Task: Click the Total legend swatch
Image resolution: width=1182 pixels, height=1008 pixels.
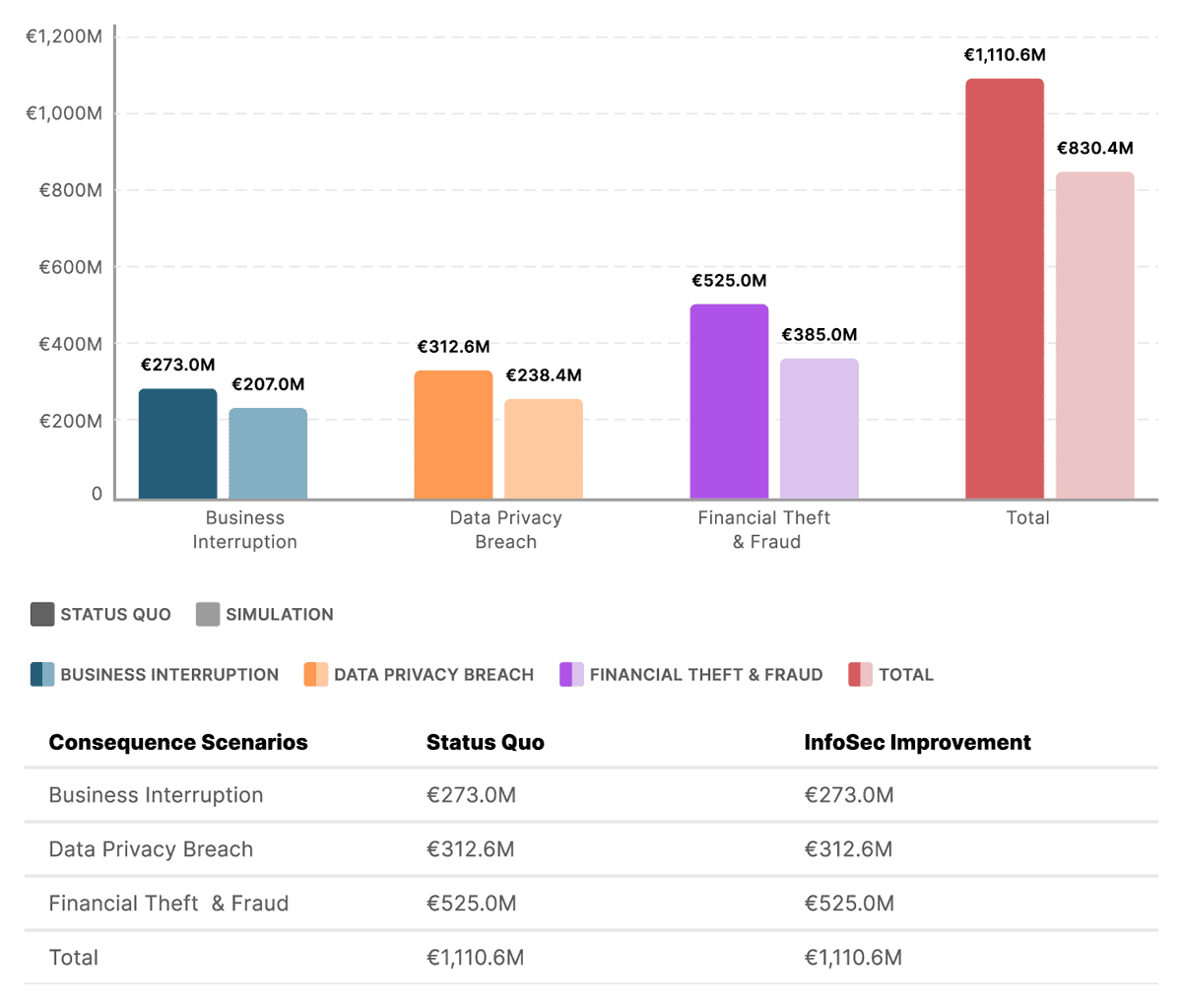Action: pos(860,675)
